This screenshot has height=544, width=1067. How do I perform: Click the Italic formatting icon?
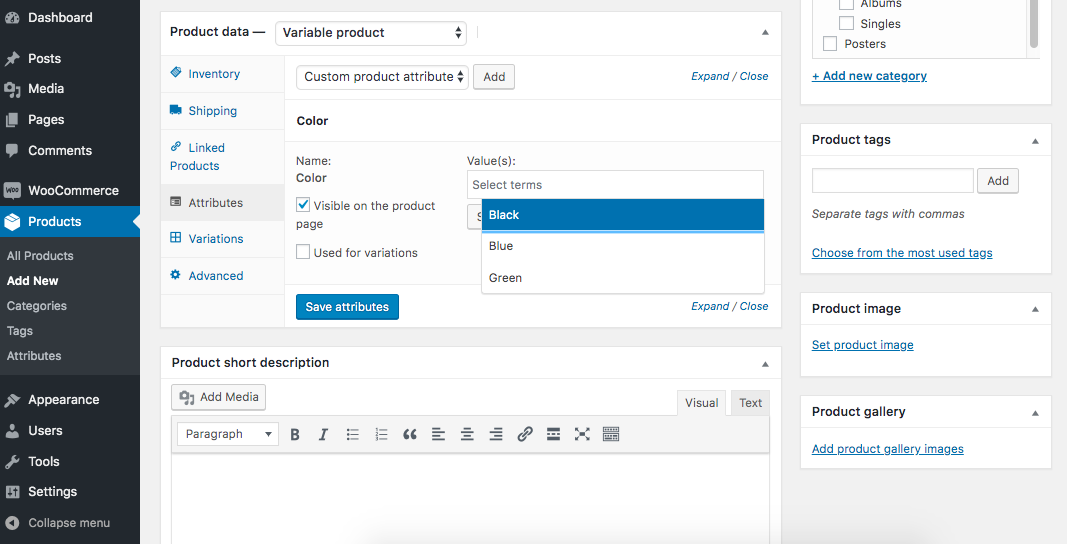click(x=323, y=434)
